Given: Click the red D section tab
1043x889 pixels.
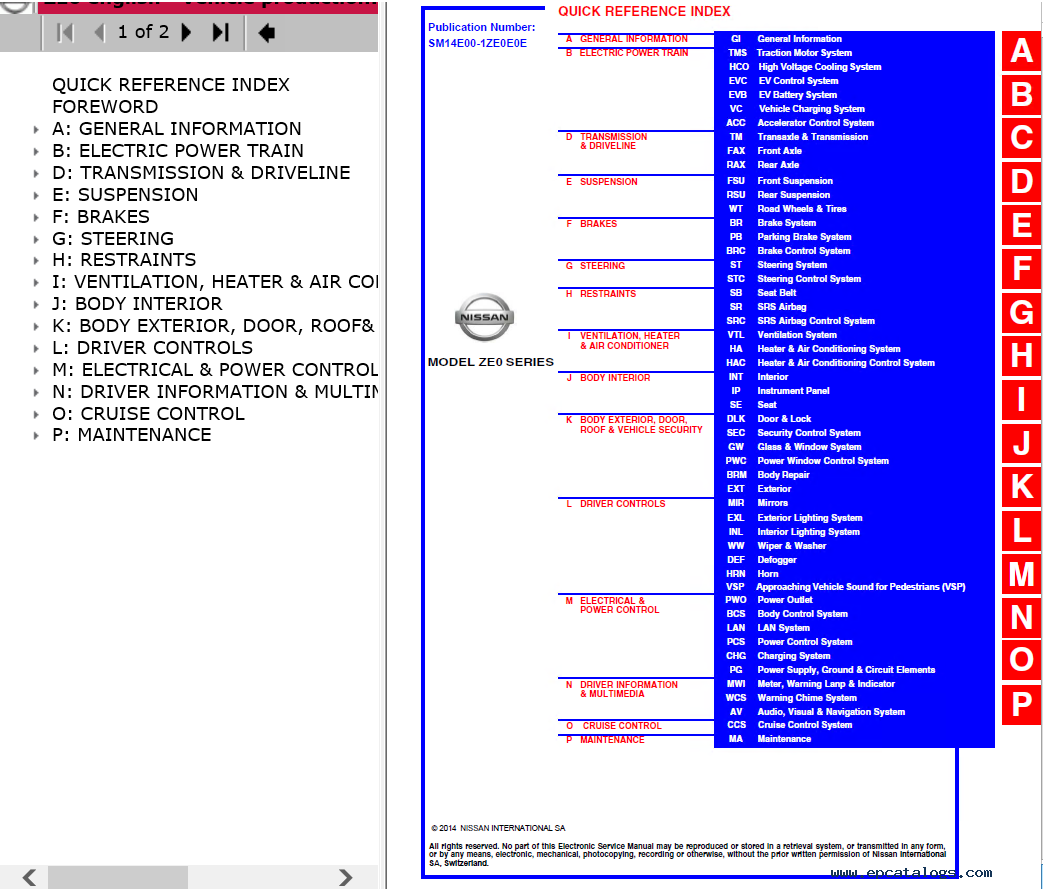Looking at the screenshot, I should (x=1022, y=182).
